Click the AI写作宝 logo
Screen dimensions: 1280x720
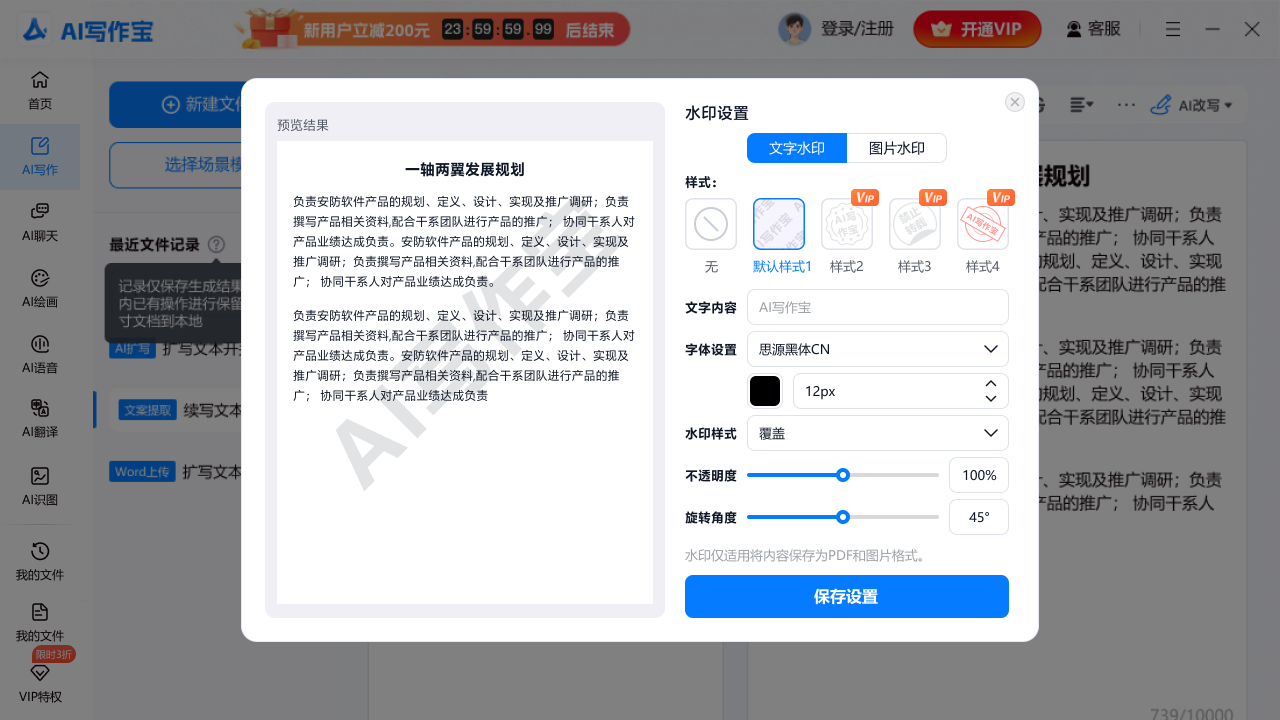tap(88, 30)
